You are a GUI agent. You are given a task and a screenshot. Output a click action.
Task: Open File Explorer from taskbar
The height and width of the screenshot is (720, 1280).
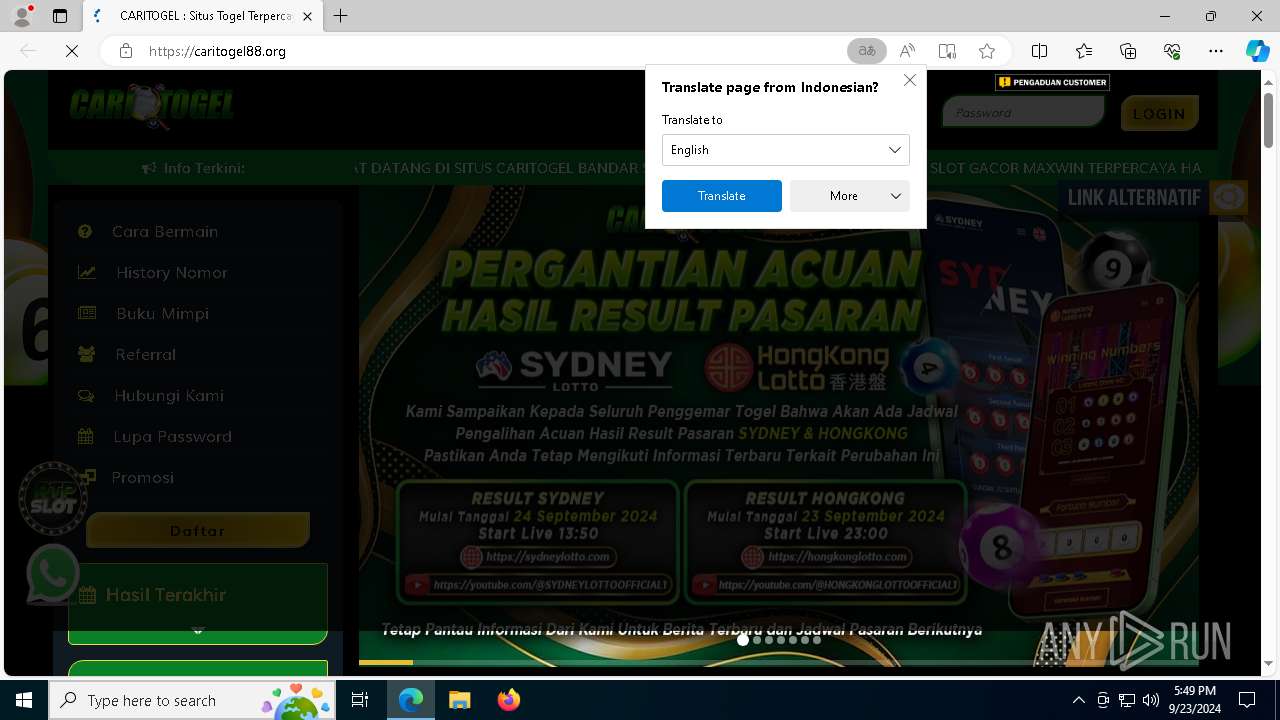pyautogui.click(x=459, y=700)
